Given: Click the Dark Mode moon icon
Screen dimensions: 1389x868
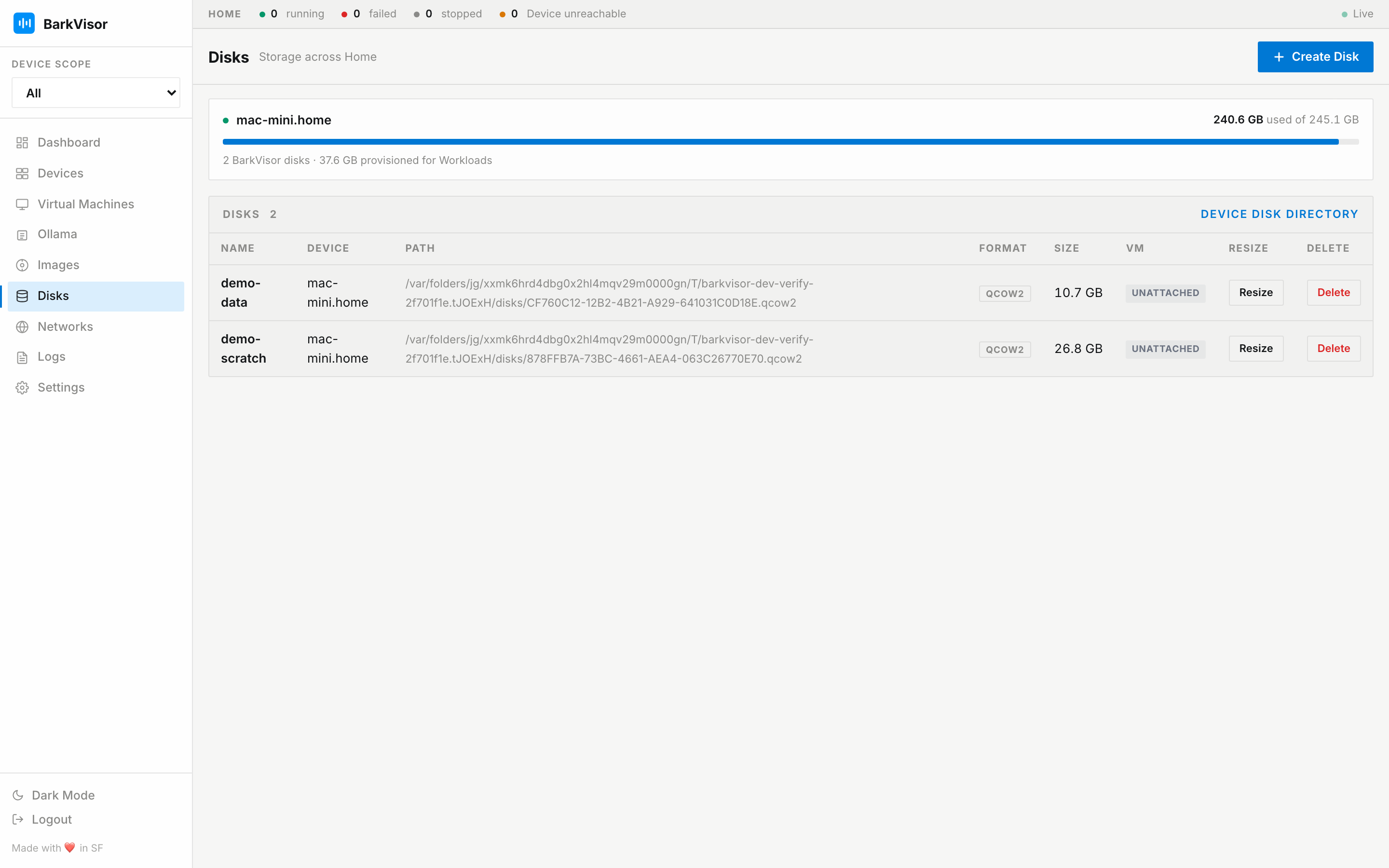Looking at the screenshot, I should pos(18,795).
